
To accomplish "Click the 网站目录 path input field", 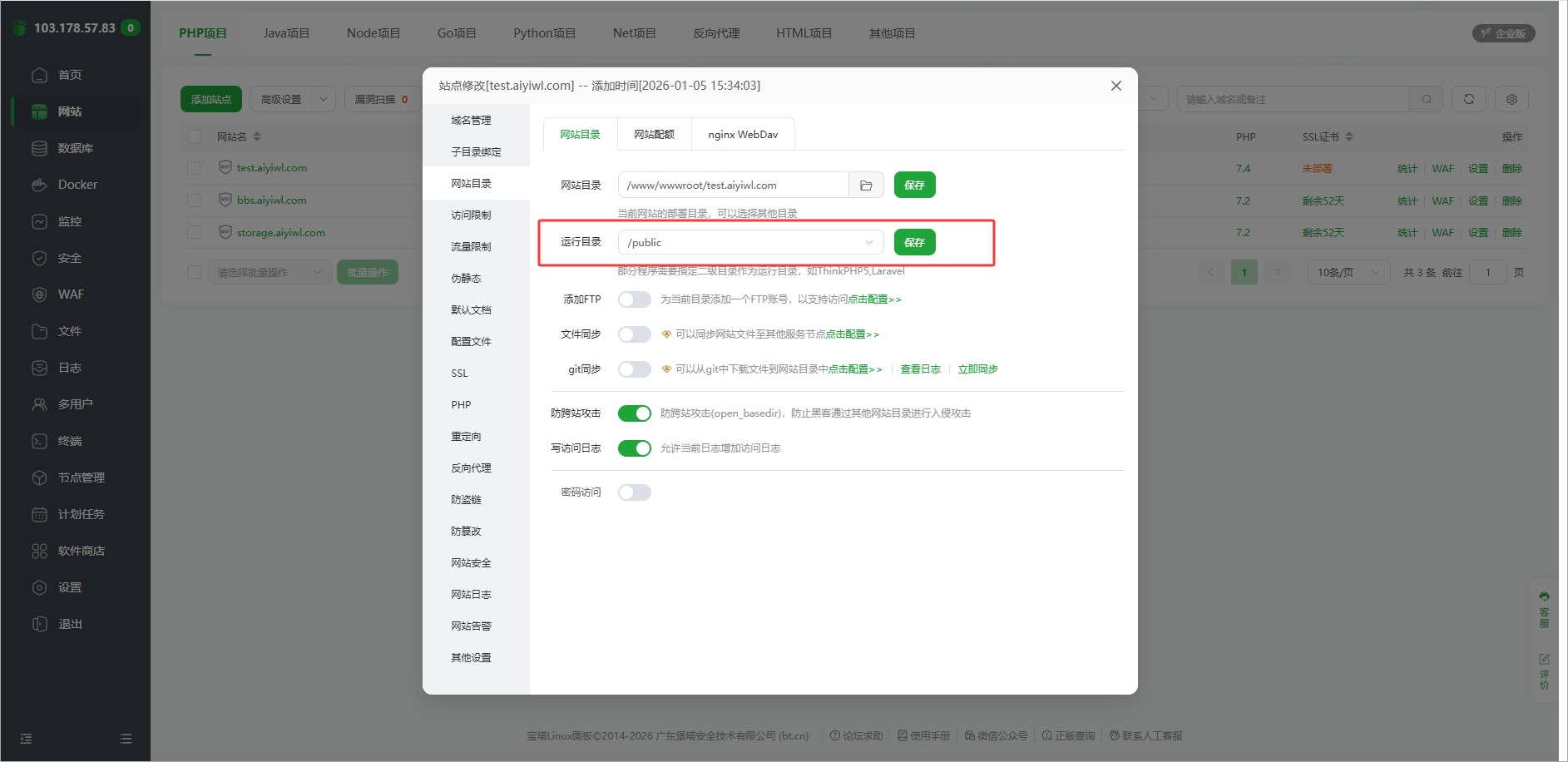I will tap(733, 186).
